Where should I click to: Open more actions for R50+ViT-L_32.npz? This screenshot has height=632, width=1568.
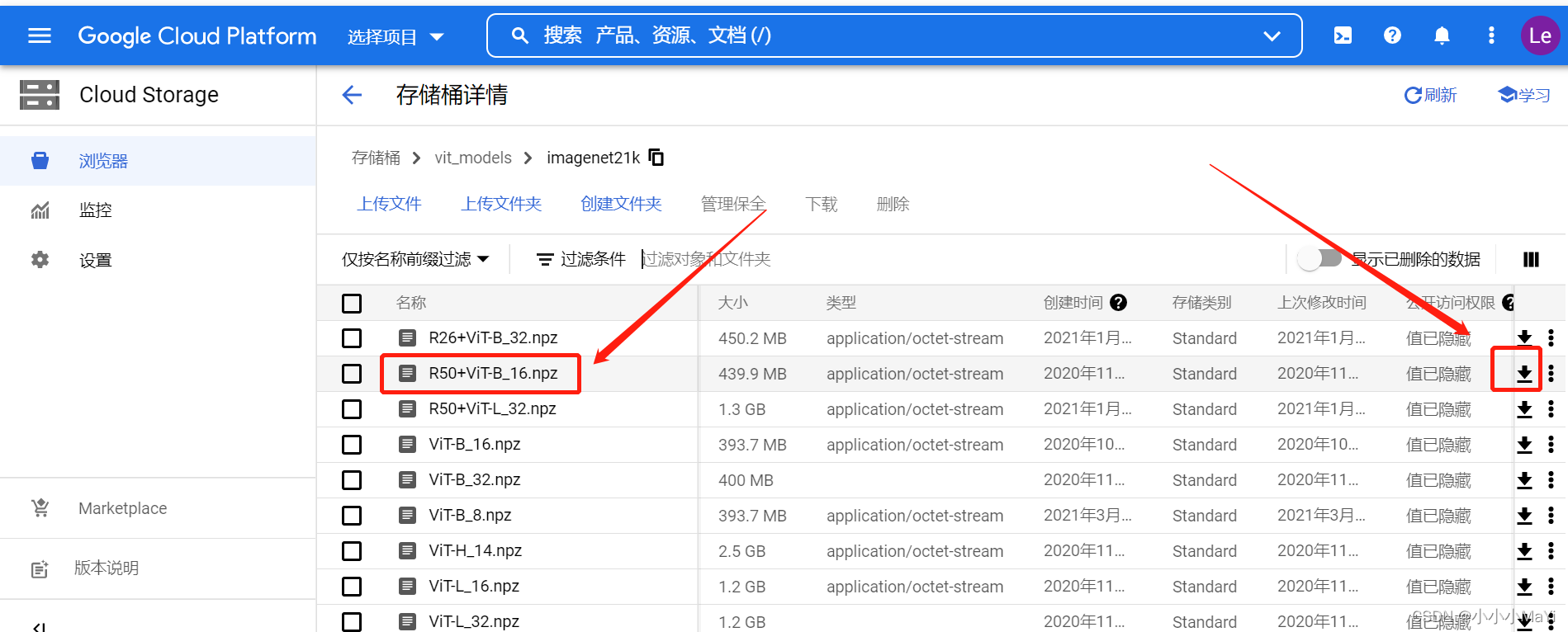click(x=1551, y=408)
